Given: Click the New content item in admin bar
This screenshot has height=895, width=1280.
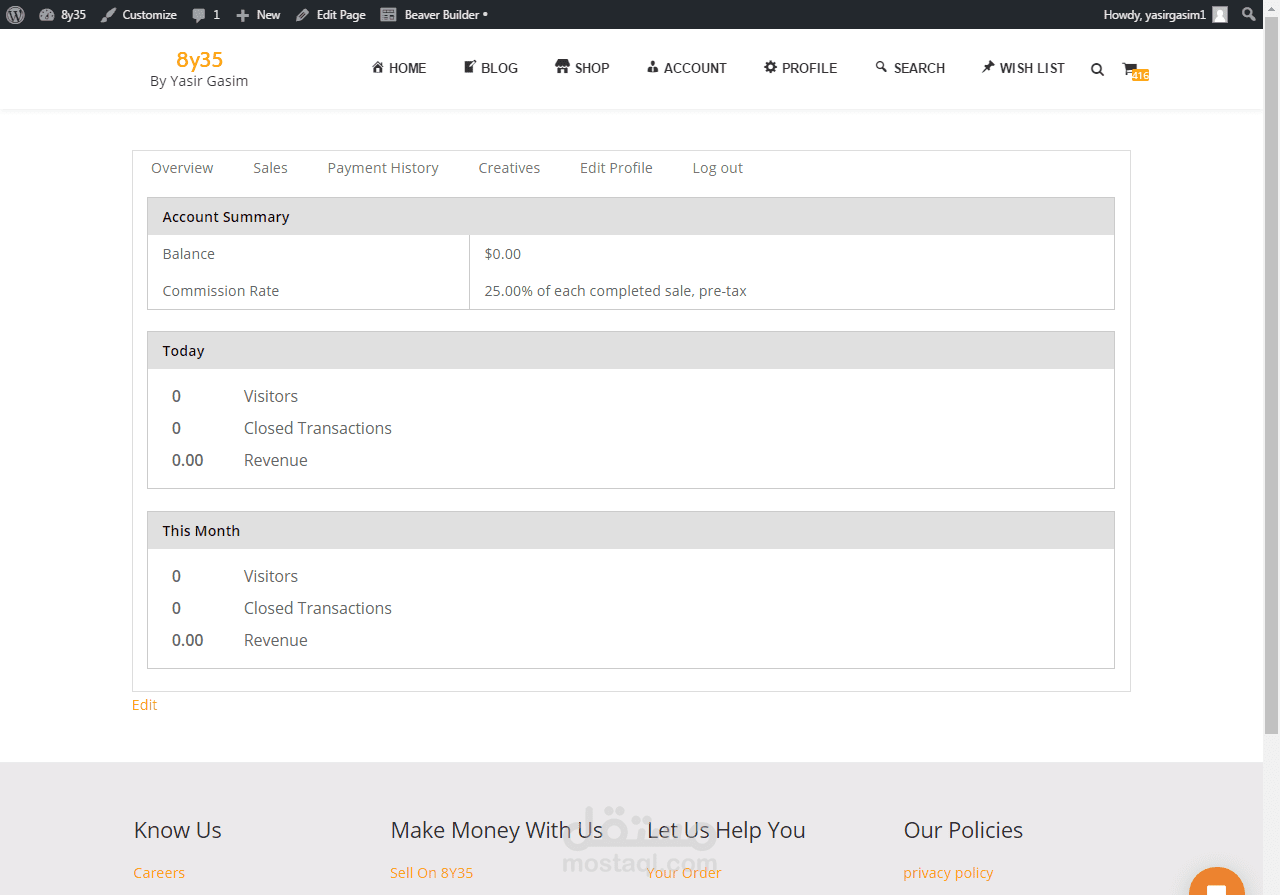Looking at the screenshot, I should 258,14.
